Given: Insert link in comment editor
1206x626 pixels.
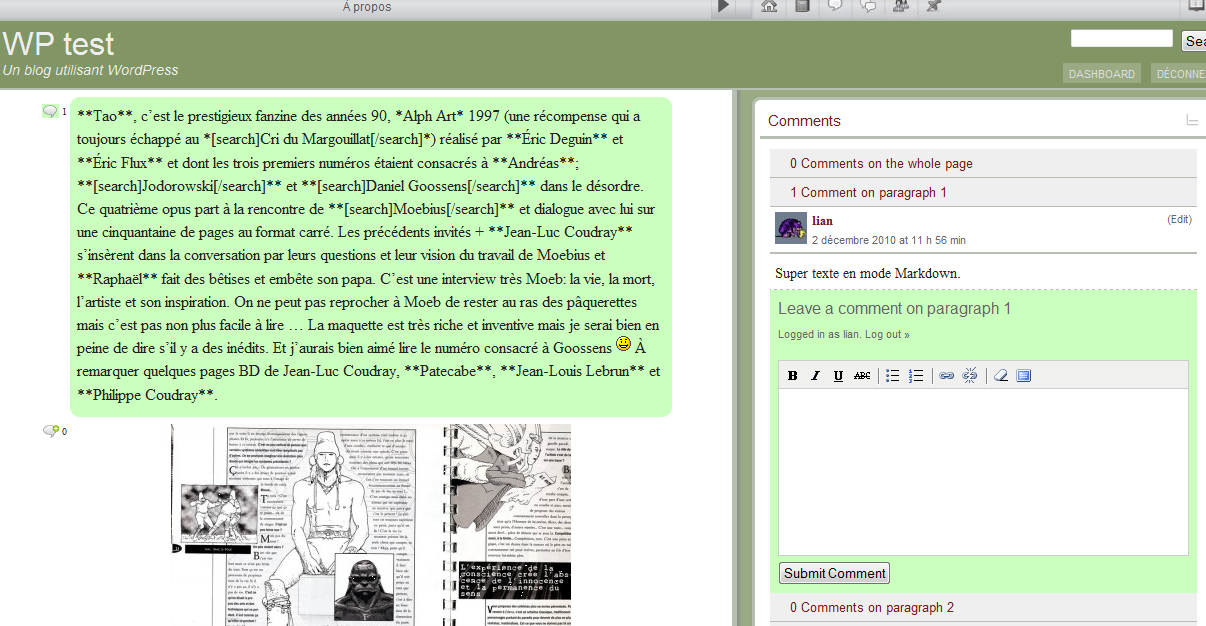Looking at the screenshot, I should click(946, 376).
